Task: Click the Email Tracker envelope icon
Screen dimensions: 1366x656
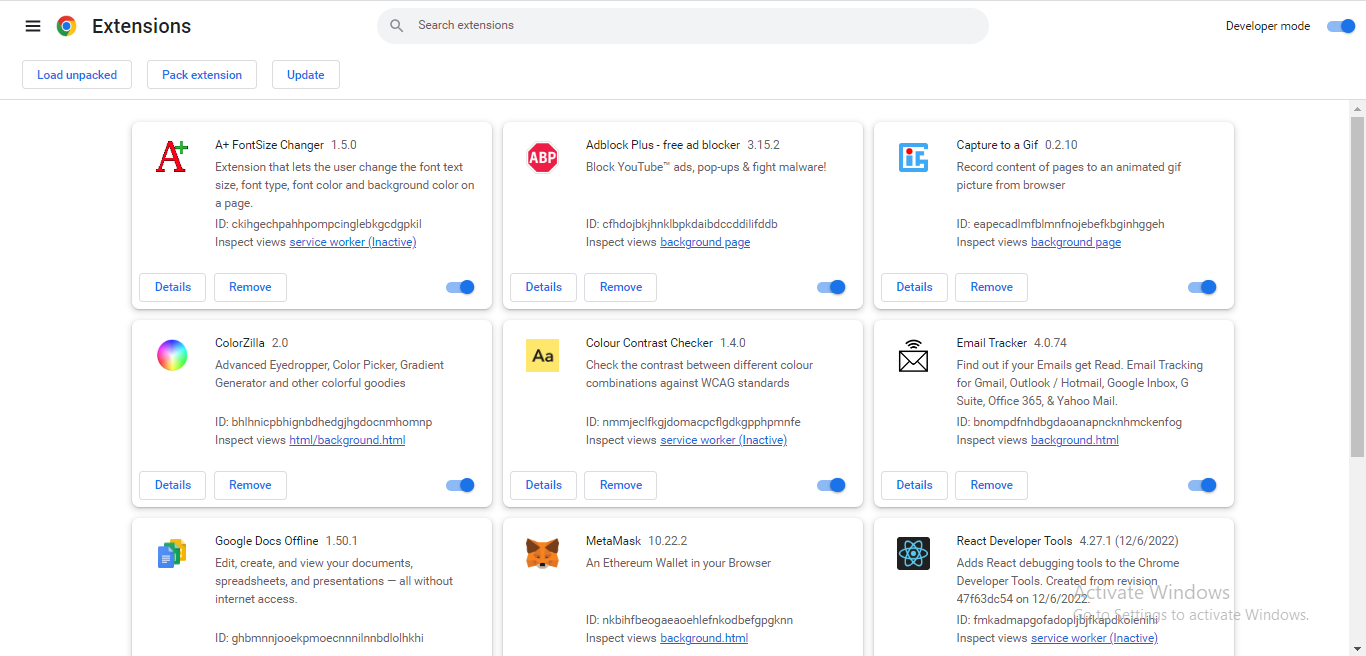Action: (914, 355)
